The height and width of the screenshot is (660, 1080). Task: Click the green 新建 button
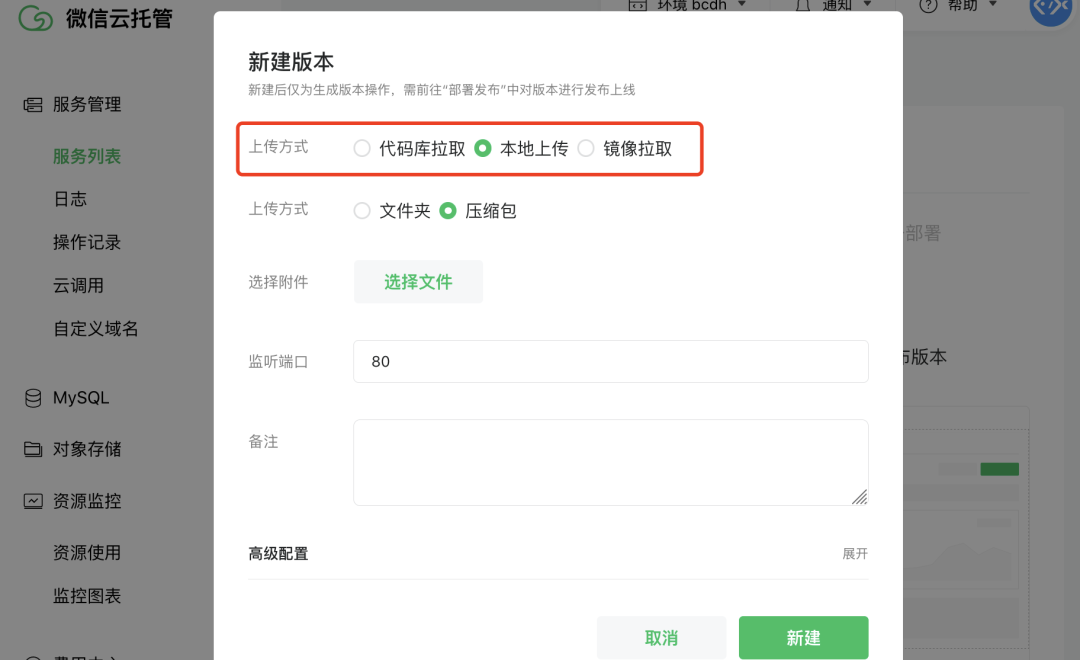[803, 637]
